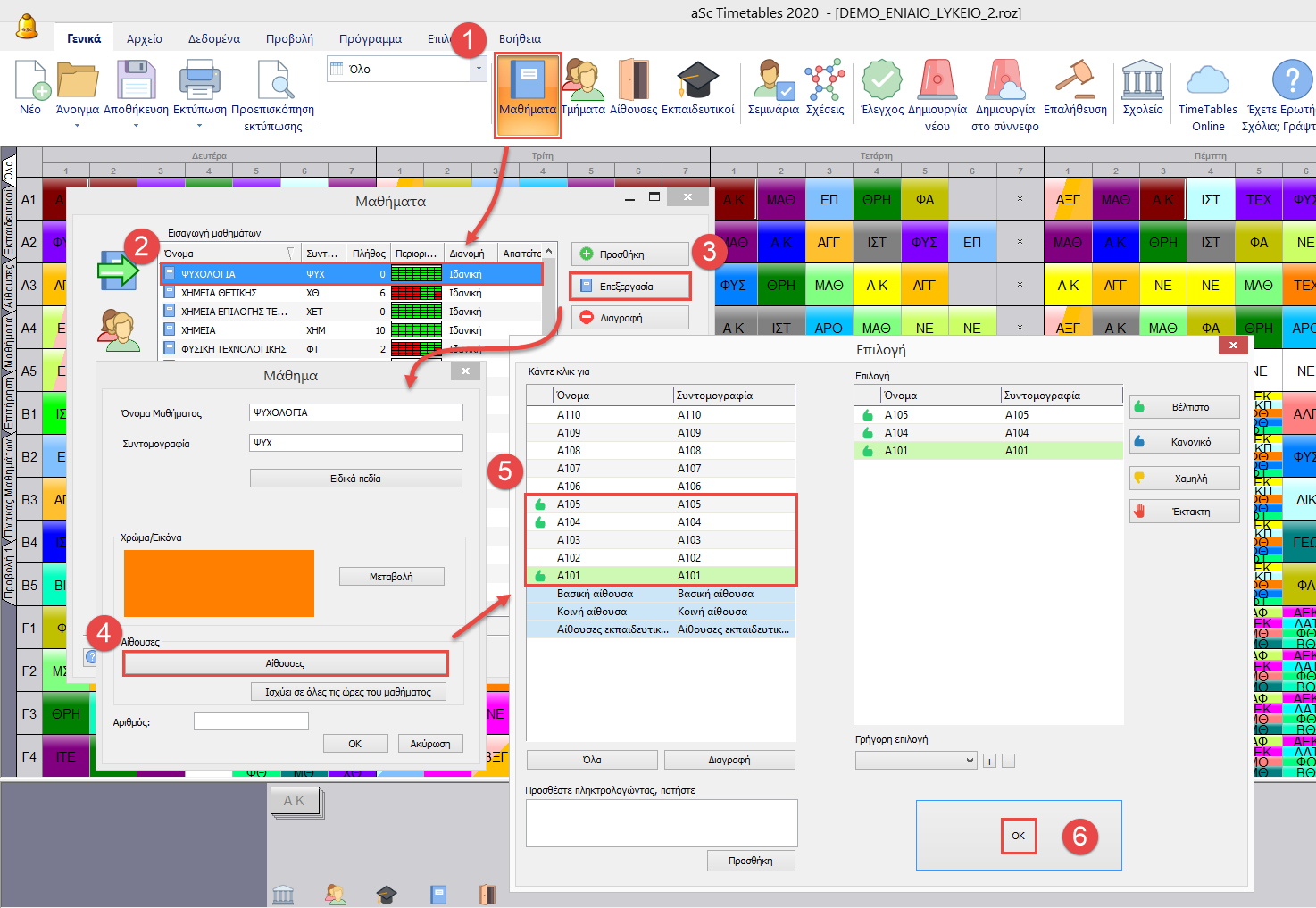The width and height of the screenshot is (1316, 908).
Task: Click the Μεταβολή color change button
Action: pyautogui.click(x=391, y=577)
